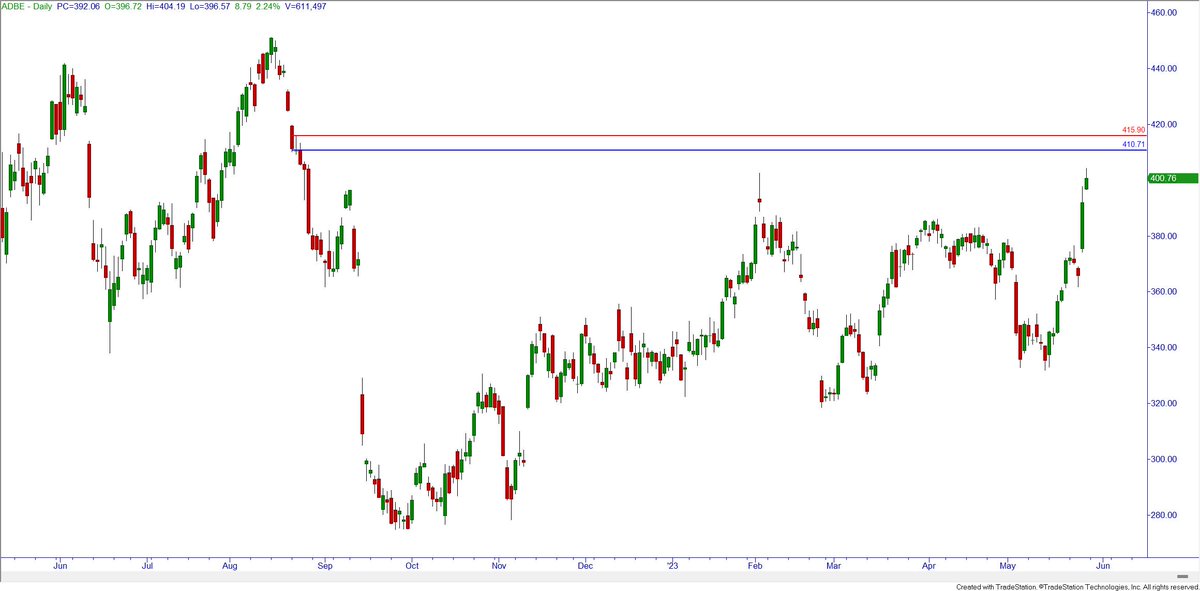Click the May date axis label
This screenshot has height=591, width=1200.
click(1009, 564)
